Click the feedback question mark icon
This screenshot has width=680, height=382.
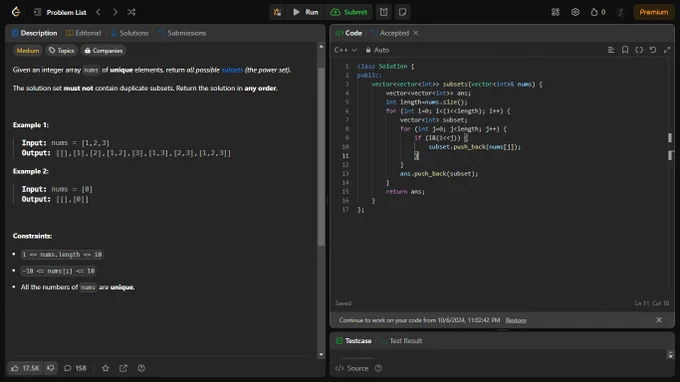click(141, 368)
